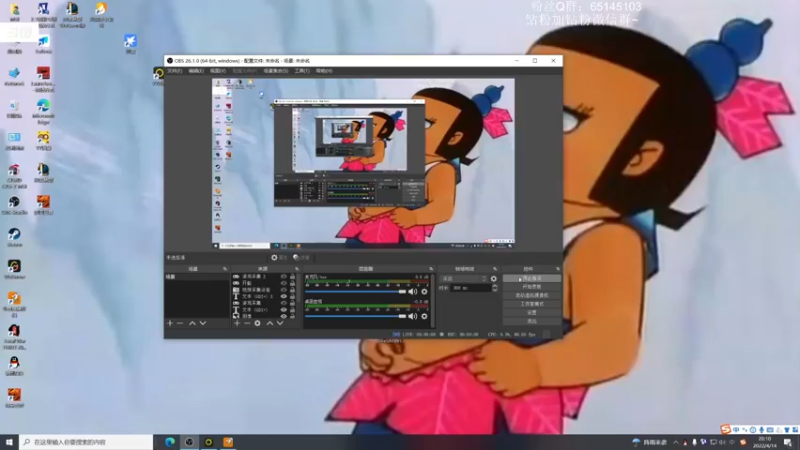Move the scene down with the down arrow
800x450 pixels.
tap(203, 323)
